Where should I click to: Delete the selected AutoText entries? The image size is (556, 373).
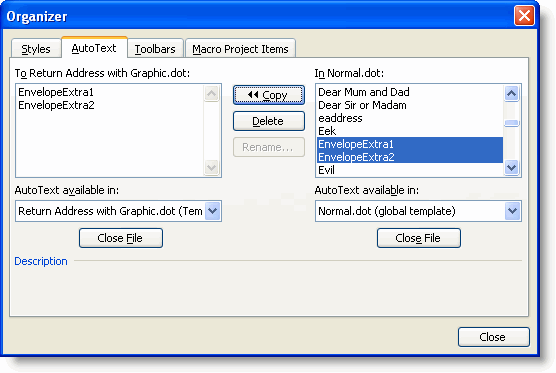coord(269,121)
